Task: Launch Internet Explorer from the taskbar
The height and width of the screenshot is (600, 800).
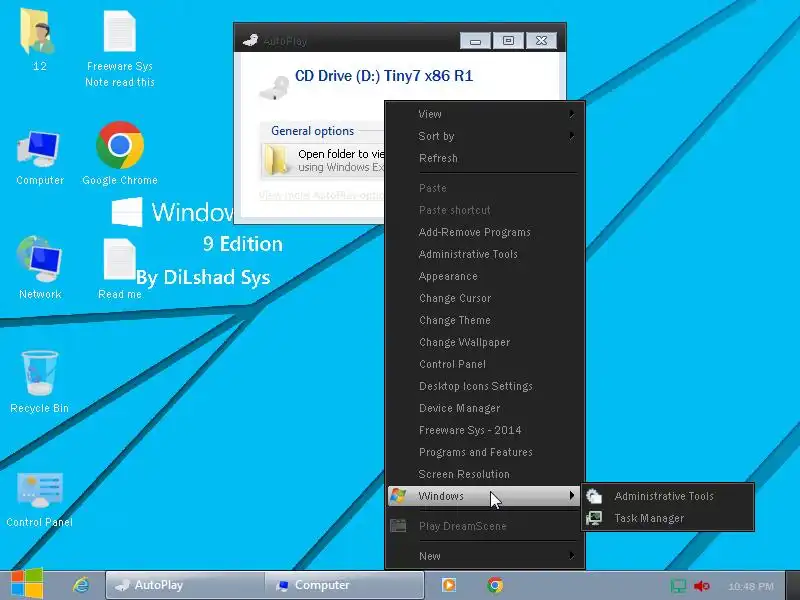Action: pyautogui.click(x=81, y=585)
